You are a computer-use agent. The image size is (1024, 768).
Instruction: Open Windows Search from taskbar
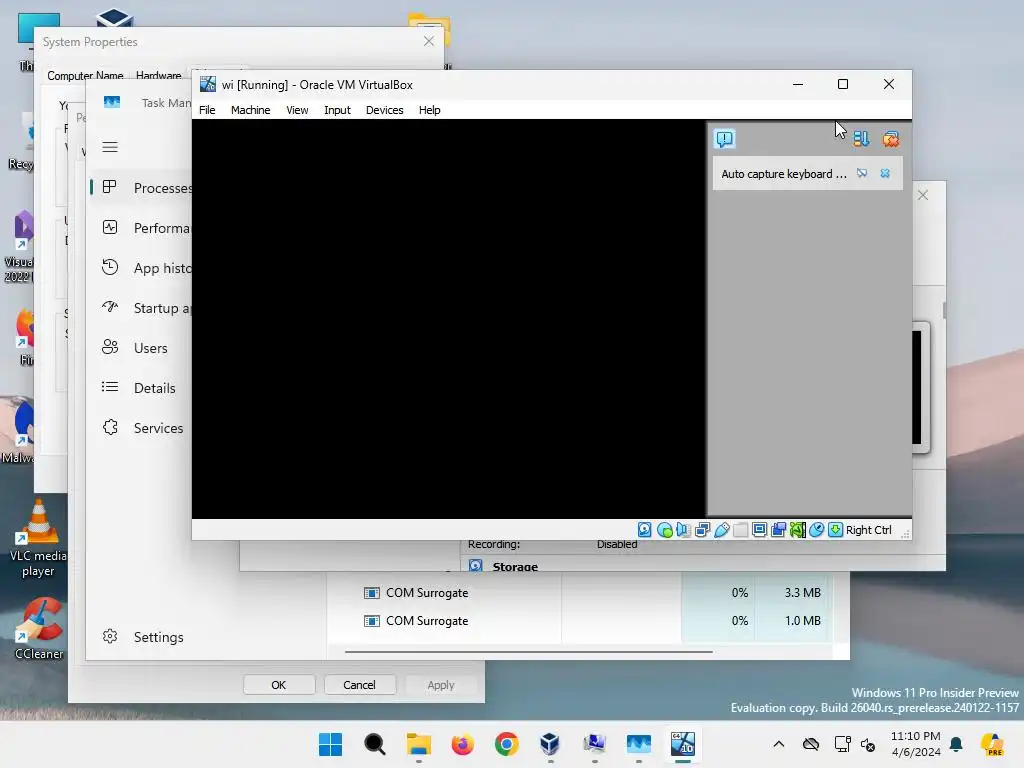tap(375, 744)
